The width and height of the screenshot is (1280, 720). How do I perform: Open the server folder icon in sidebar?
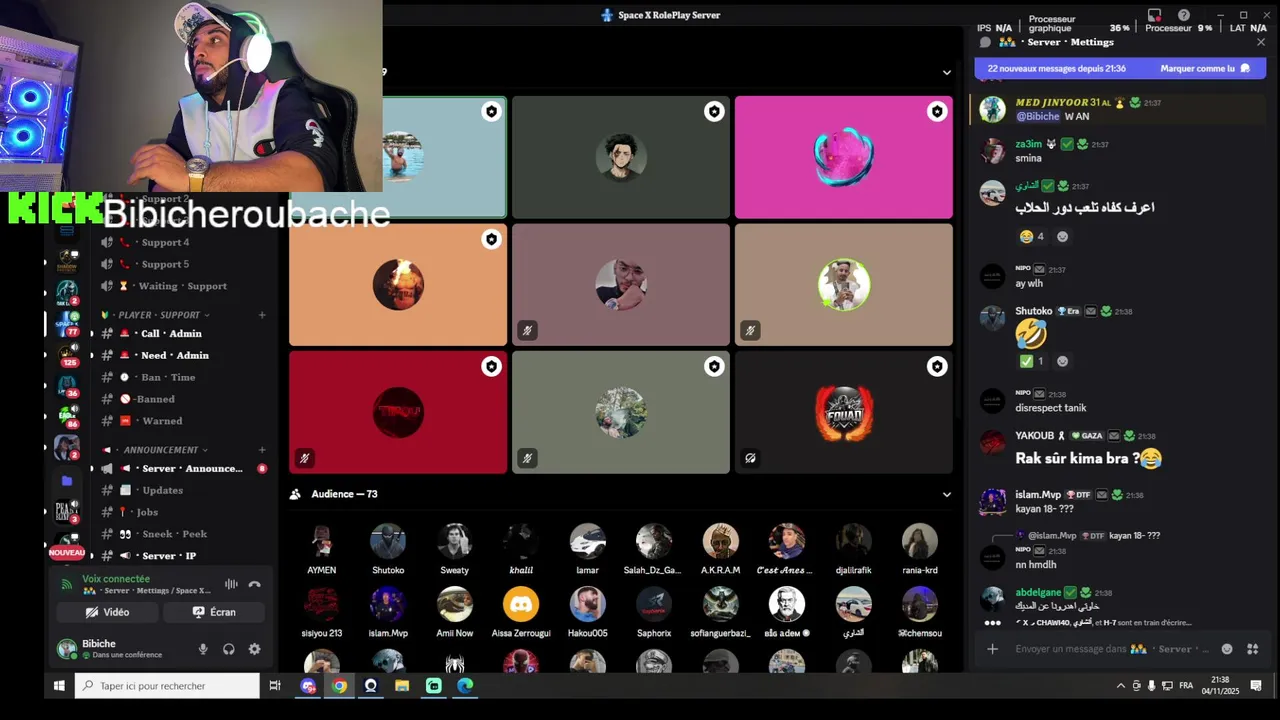tap(67, 481)
